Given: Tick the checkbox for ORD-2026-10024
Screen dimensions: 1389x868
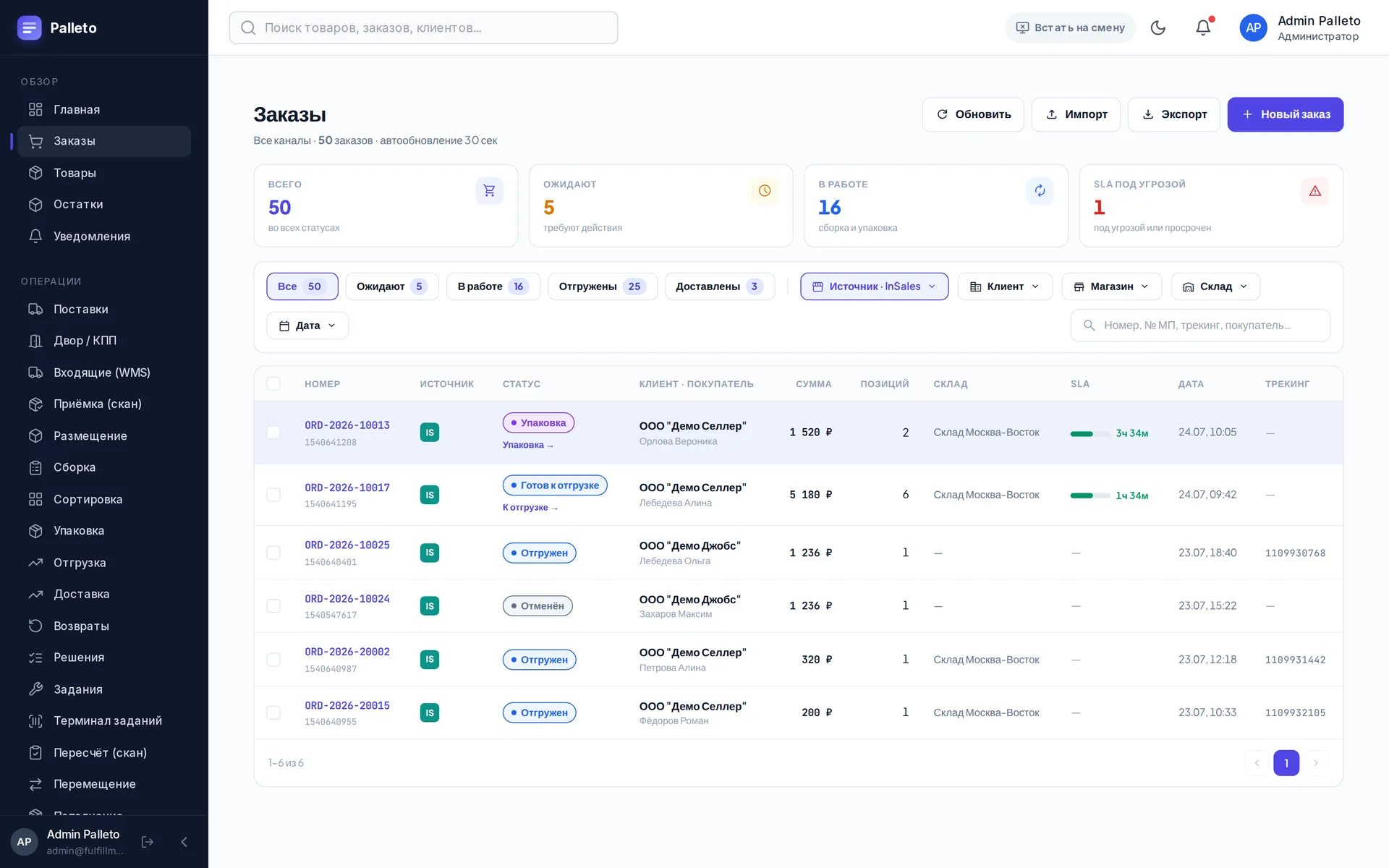Looking at the screenshot, I should point(273,605).
